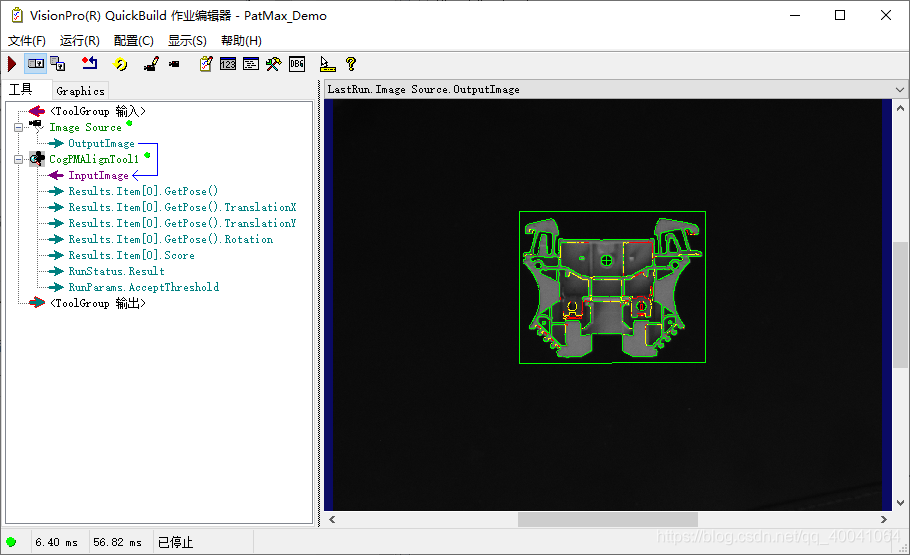
Task: Select the InputImage terminal
Action: [x=98, y=175]
